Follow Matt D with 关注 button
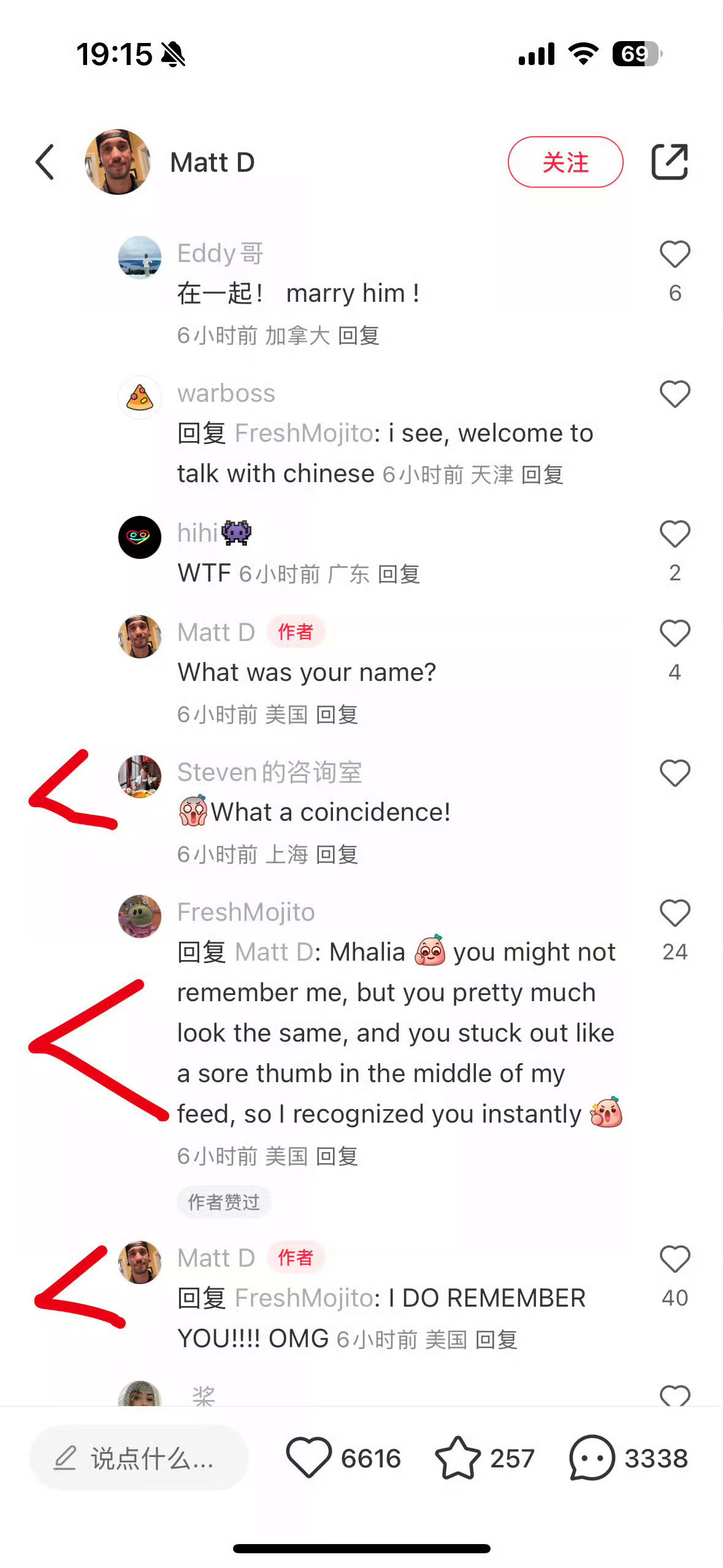 click(x=565, y=162)
